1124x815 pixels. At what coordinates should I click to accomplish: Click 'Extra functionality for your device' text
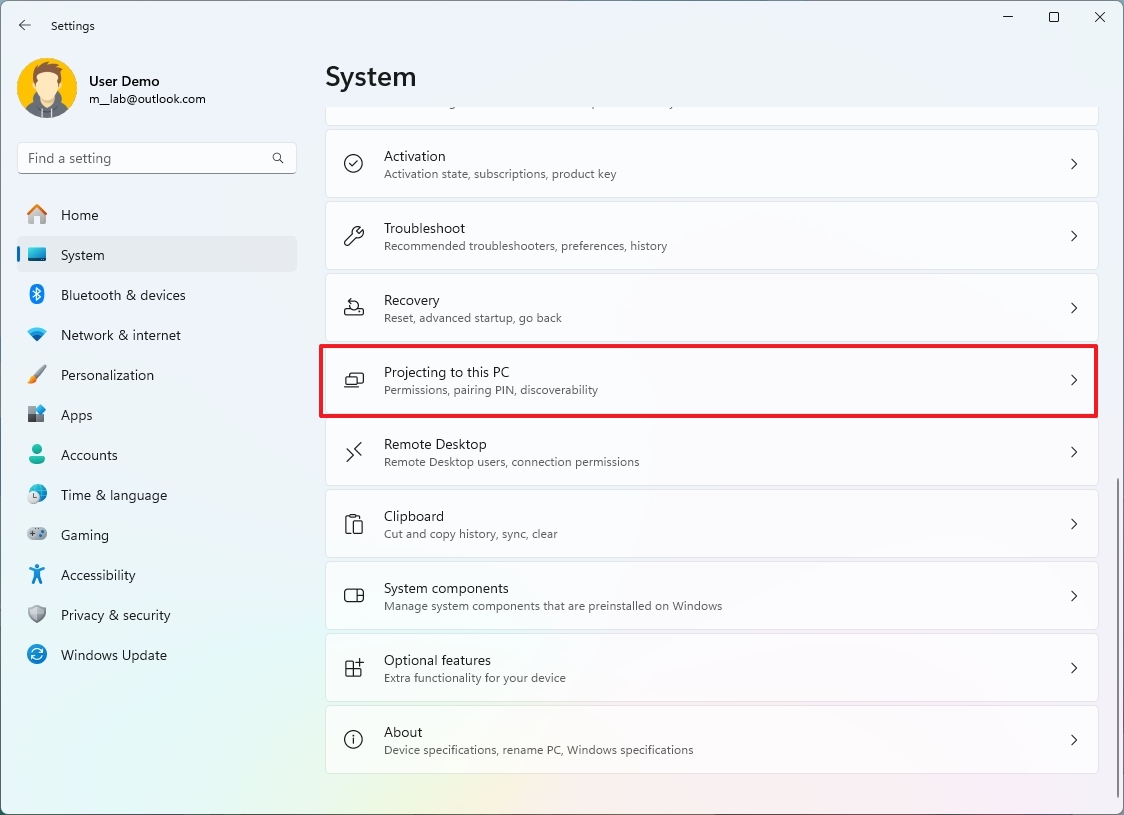475,678
